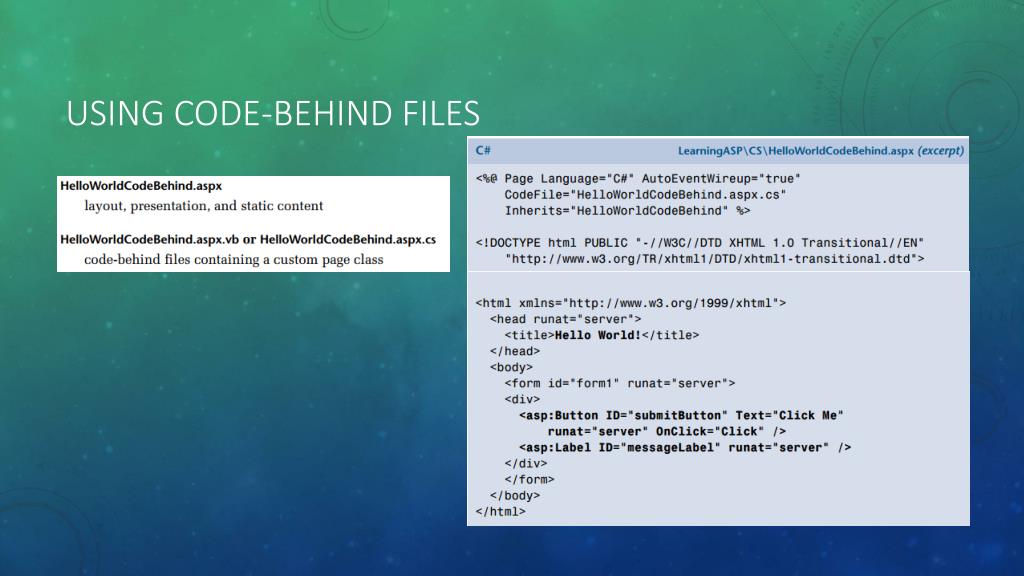Click the '<asp:Label ID="messageLabel"' line

(x=685, y=447)
